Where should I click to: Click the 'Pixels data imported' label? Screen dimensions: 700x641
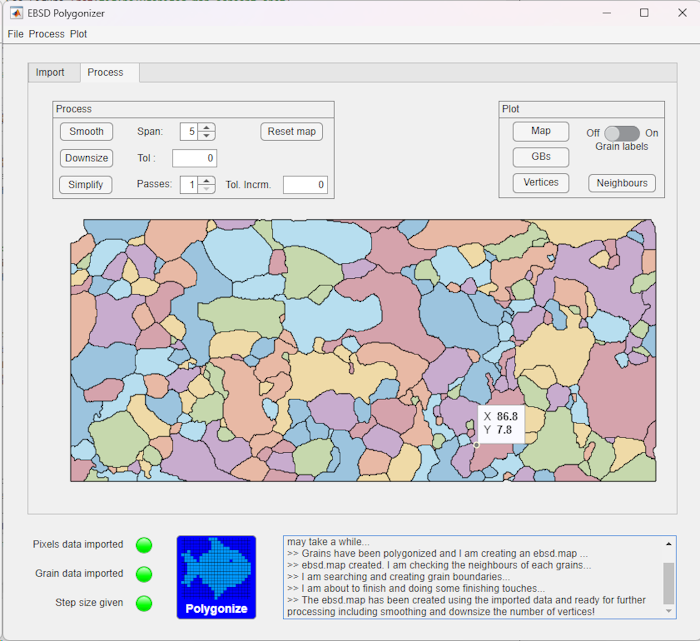(78, 545)
